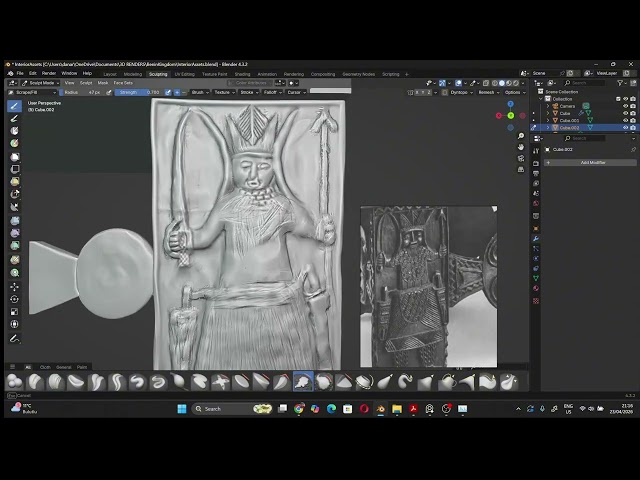
Task: Switch to solid viewport shading
Action: 502,83
